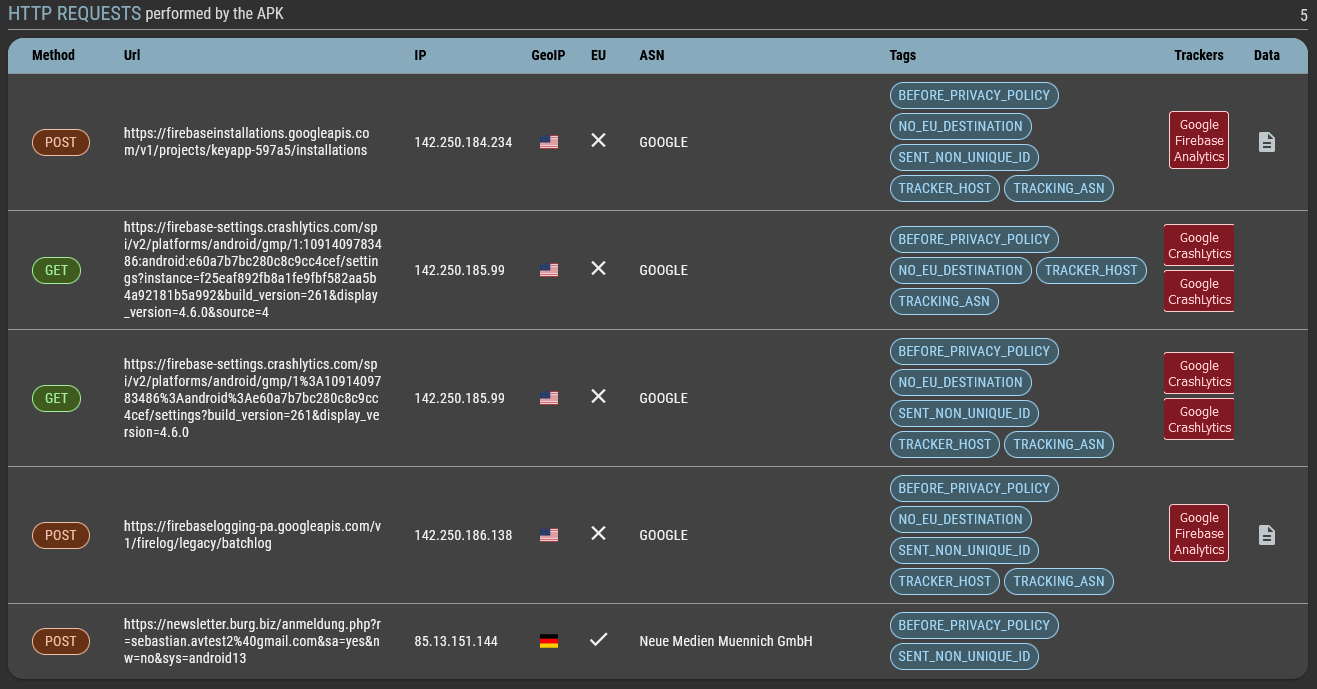The width and height of the screenshot is (1317, 689).
Task: Click firebaseinstallations.googleapis.com URL text
Action: 247,142
